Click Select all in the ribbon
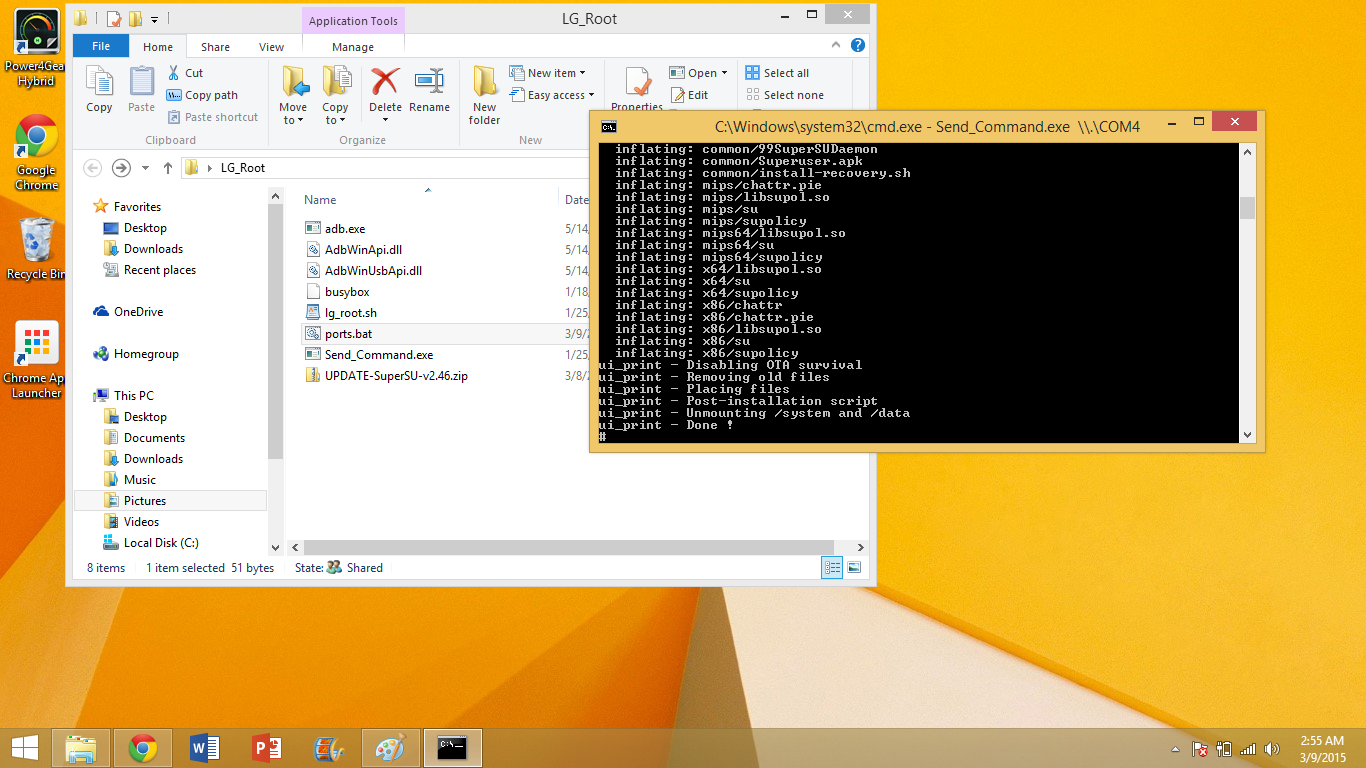Viewport: 1366px width, 768px height. [x=777, y=73]
